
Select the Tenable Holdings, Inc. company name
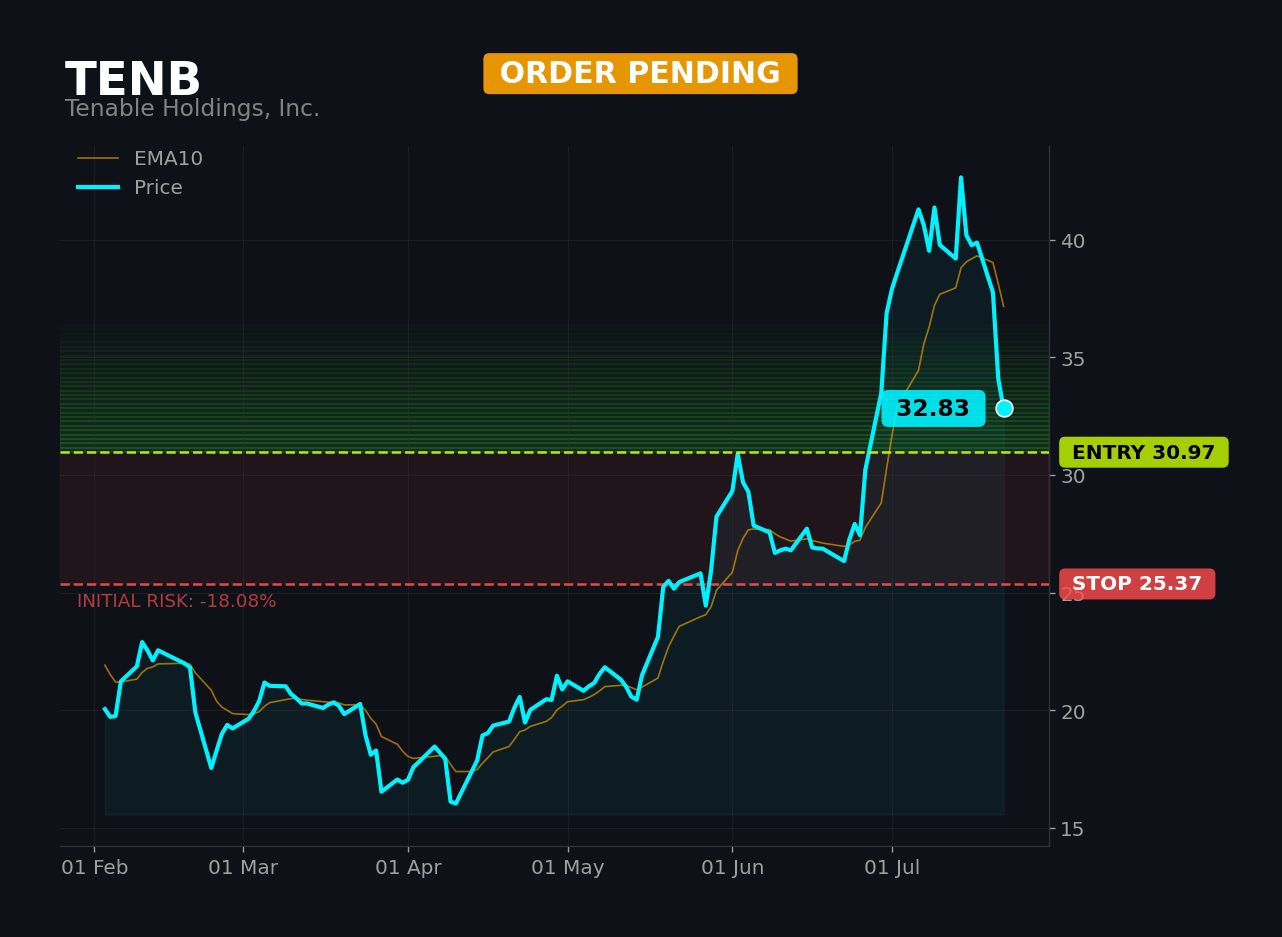[192, 109]
